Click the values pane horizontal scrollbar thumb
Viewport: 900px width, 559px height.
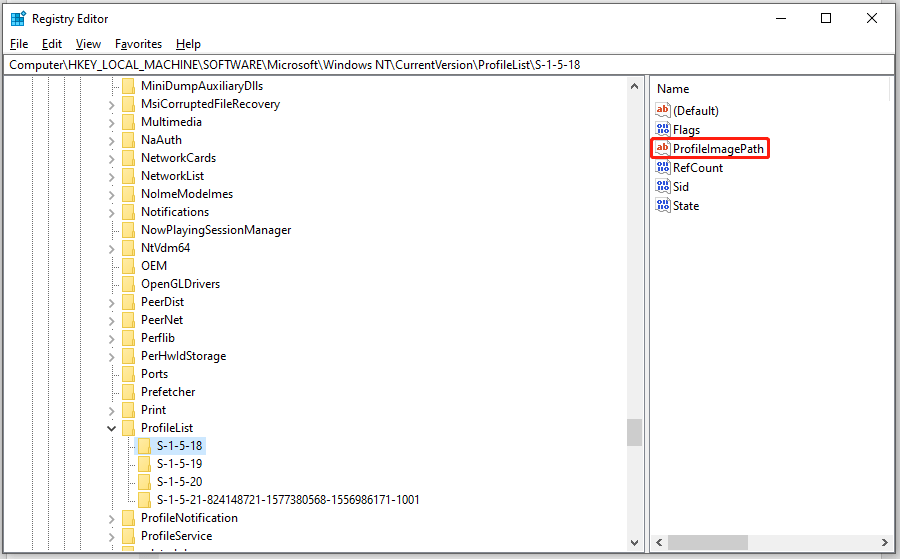(x=708, y=542)
